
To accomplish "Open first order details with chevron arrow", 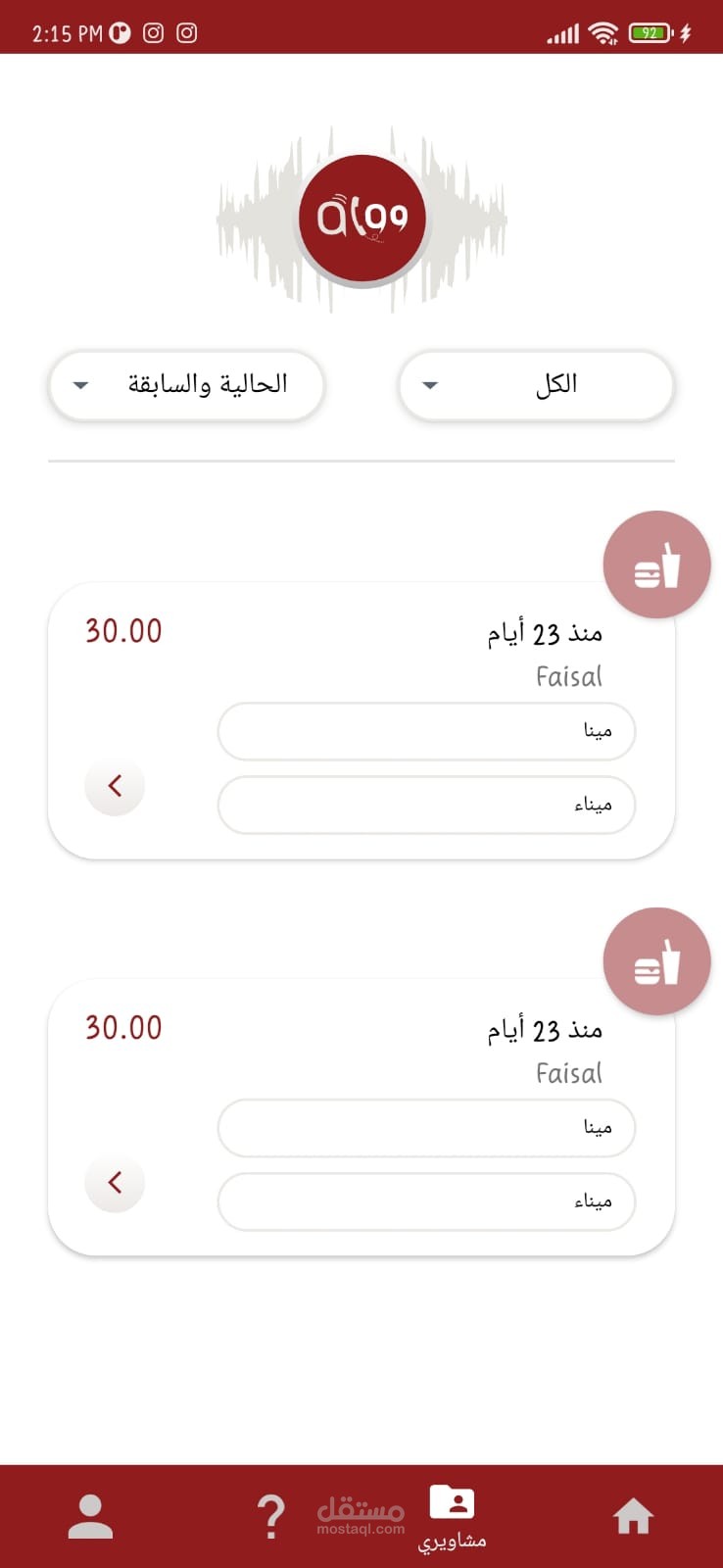I will [x=115, y=785].
